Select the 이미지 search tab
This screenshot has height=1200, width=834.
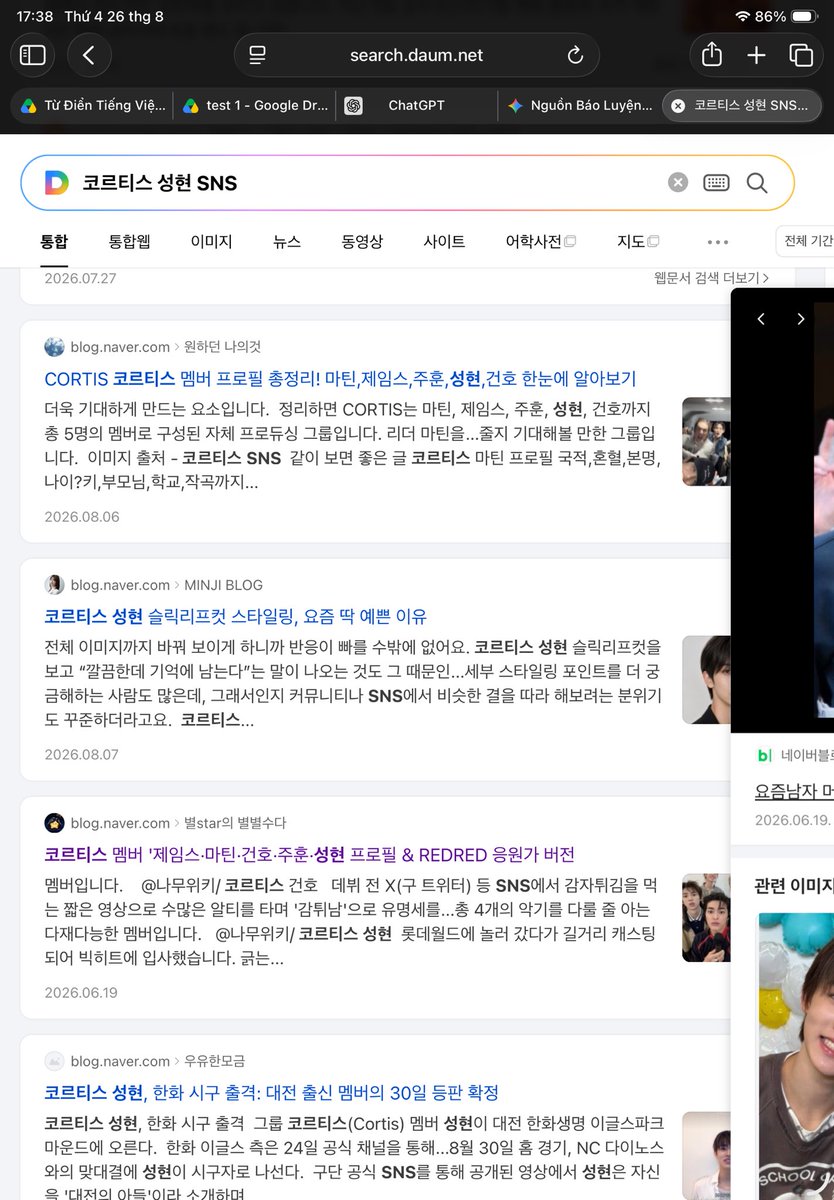211,241
